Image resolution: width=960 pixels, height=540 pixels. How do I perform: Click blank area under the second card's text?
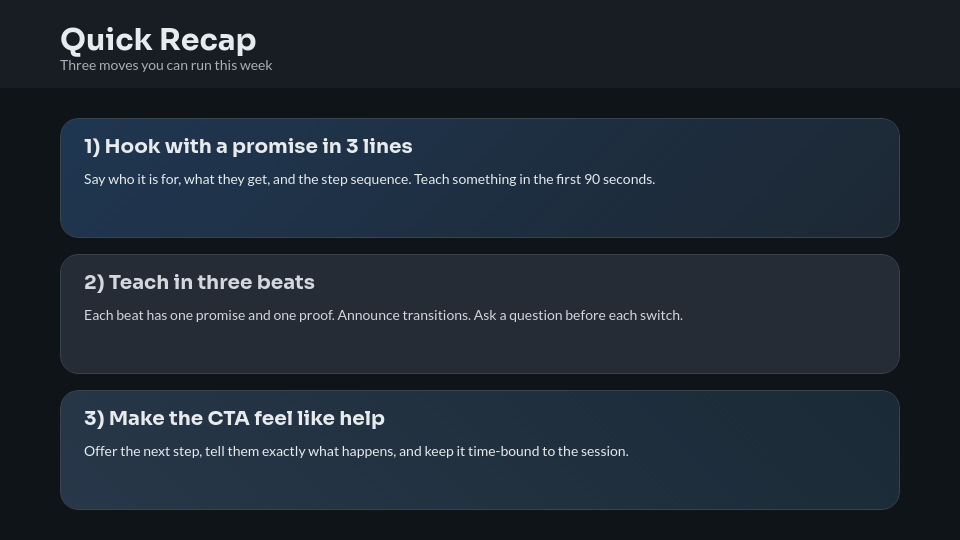point(480,349)
